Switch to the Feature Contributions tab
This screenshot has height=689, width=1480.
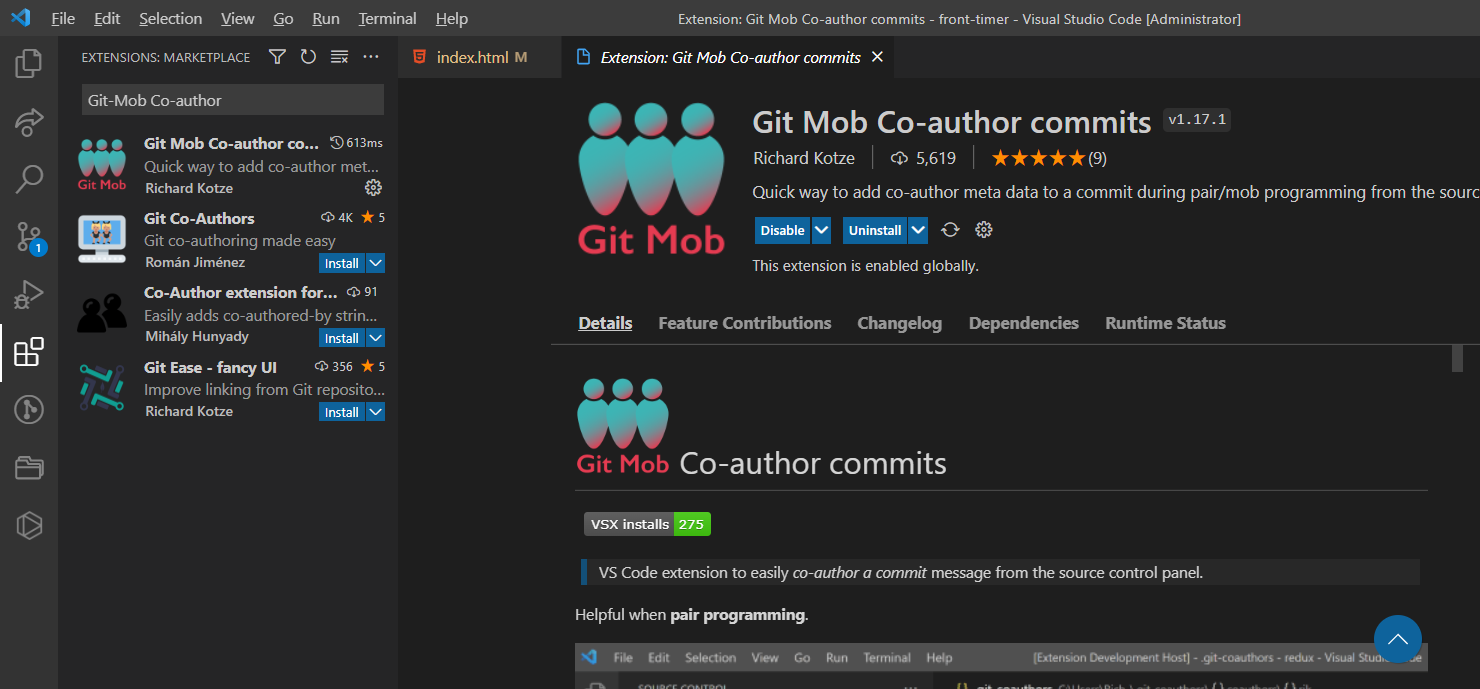click(x=745, y=323)
